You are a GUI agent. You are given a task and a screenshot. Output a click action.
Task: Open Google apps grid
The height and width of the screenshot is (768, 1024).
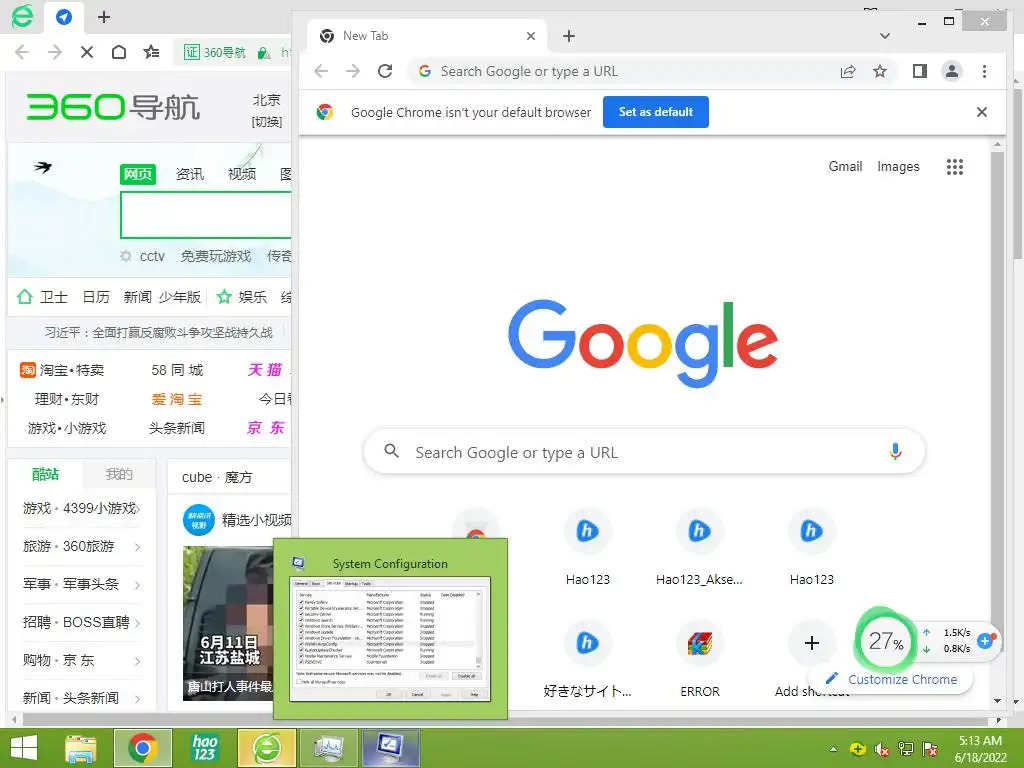tap(955, 167)
